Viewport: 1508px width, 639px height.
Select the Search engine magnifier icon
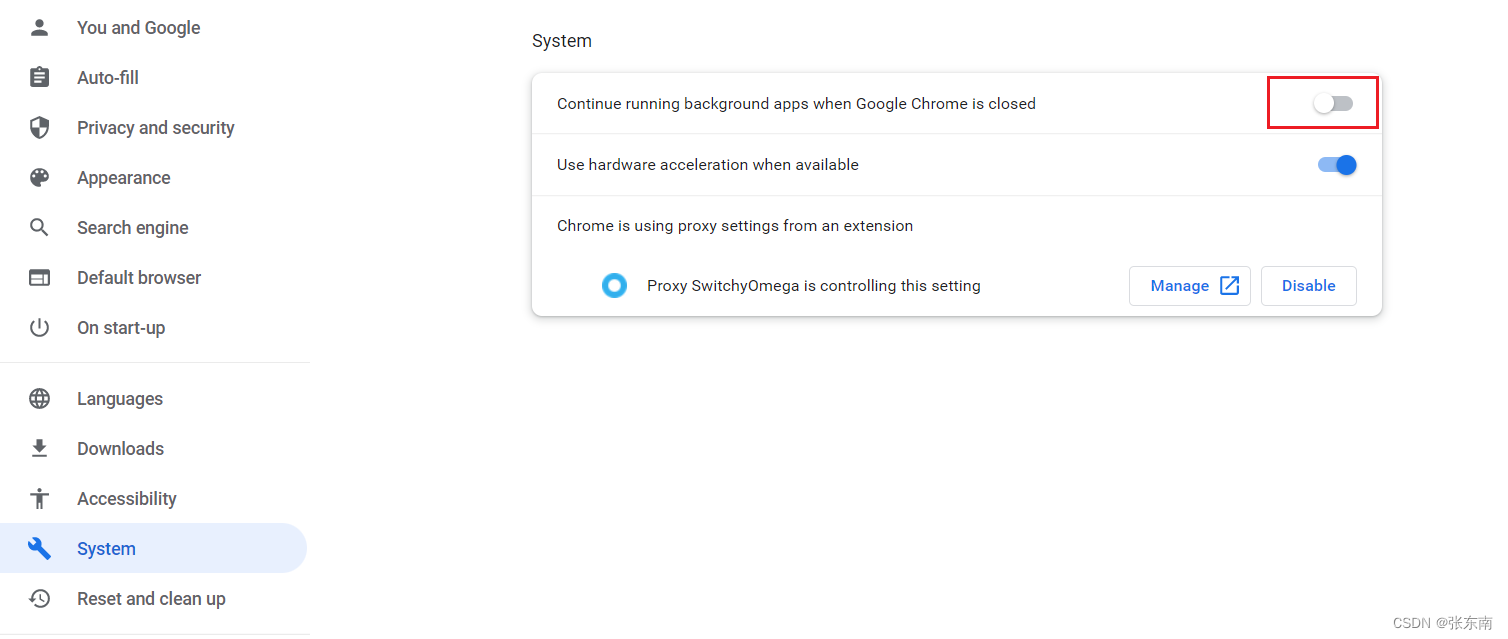pos(39,228)
